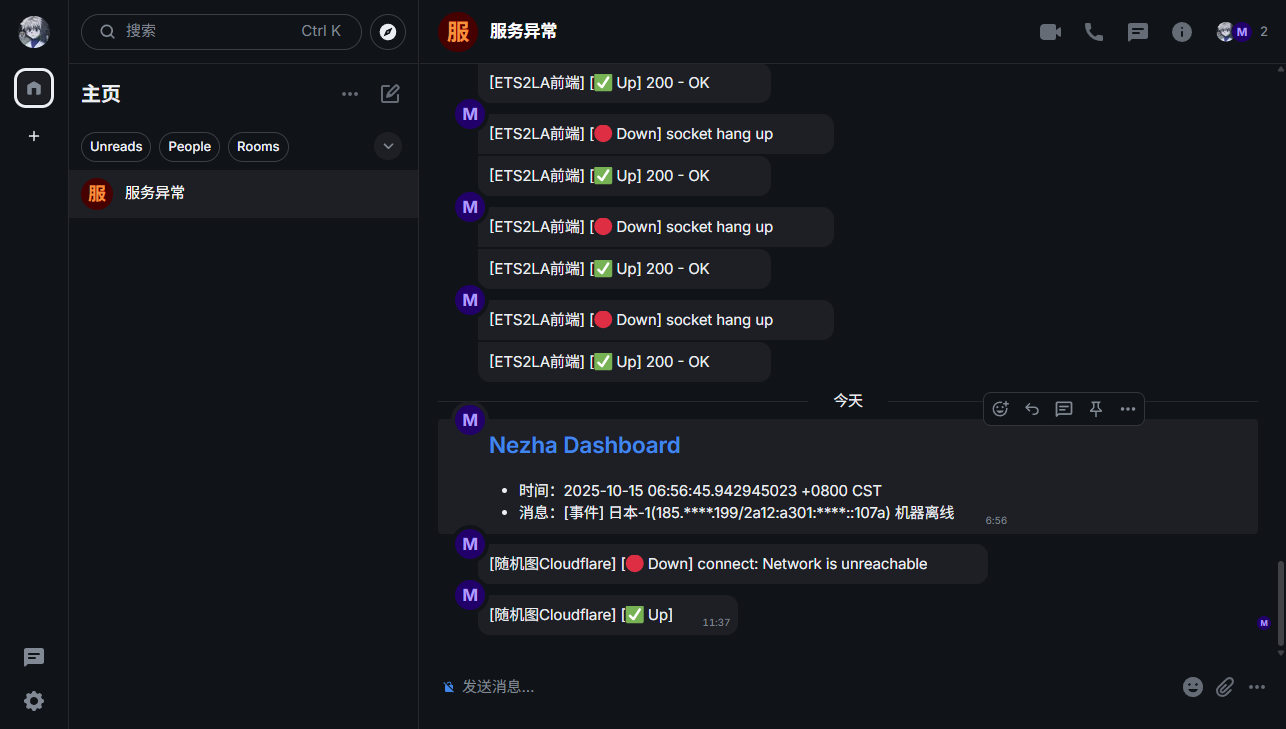Image resolution: width=1286 pixels, height=729 pixels.
Task: Start a voice call
Action: click(x=1094, y=32)
